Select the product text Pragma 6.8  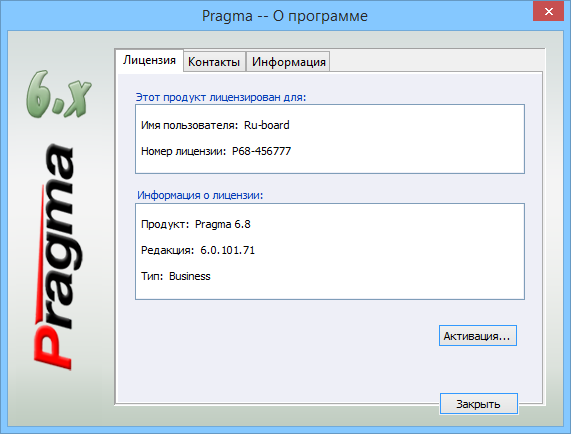(223, 224)
